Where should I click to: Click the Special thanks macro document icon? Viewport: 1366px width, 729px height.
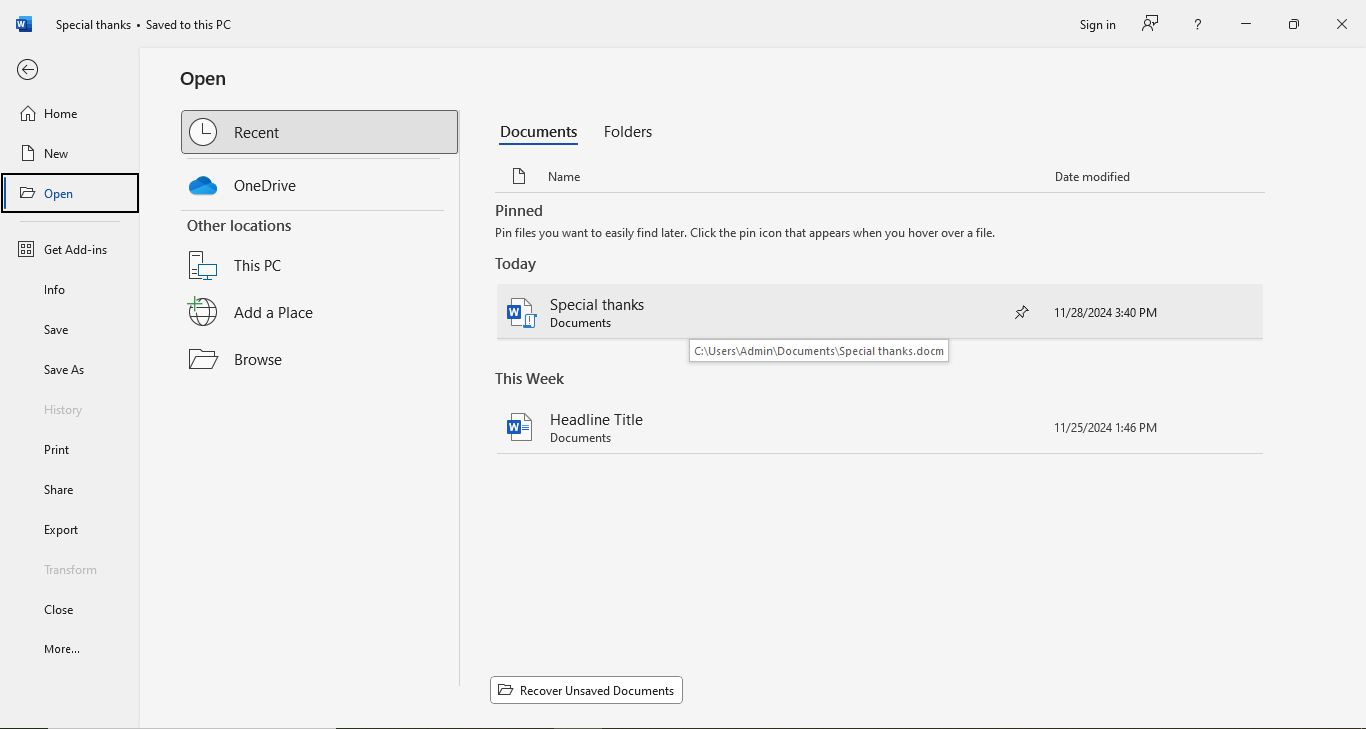pos(521,313)
